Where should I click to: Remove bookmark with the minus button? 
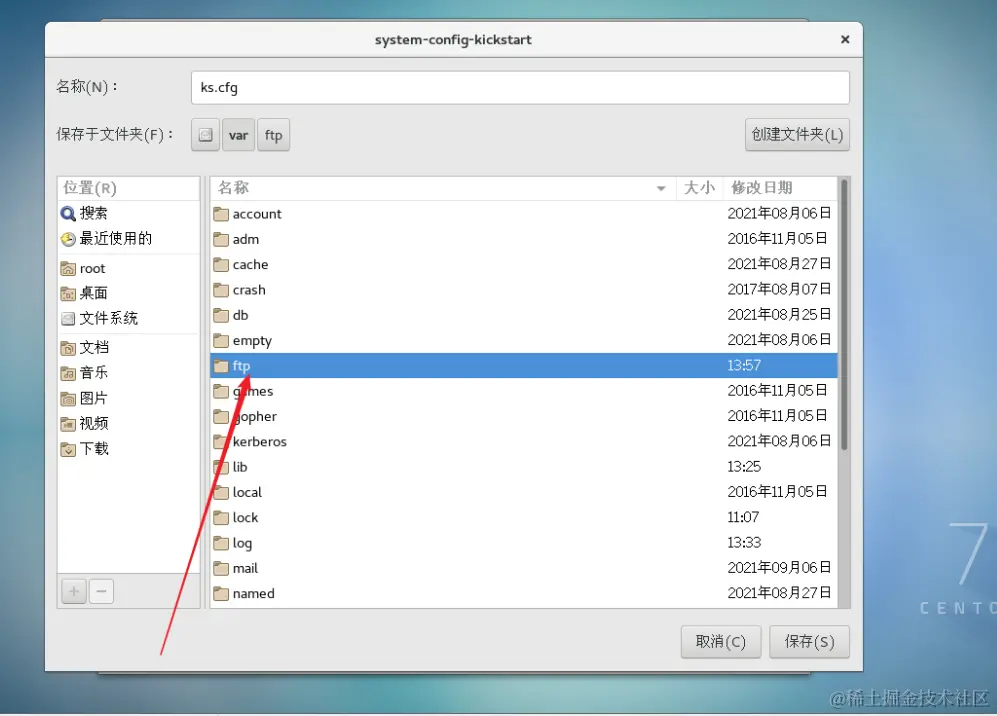[x=101, y=591]
